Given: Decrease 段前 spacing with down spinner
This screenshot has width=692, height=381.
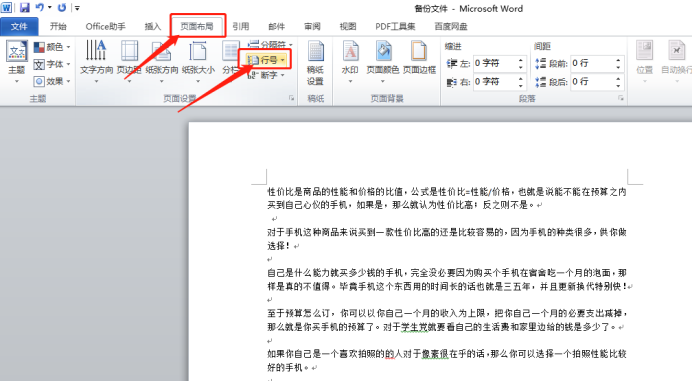Looking at the screenshot, I should (x=618, y=67).
